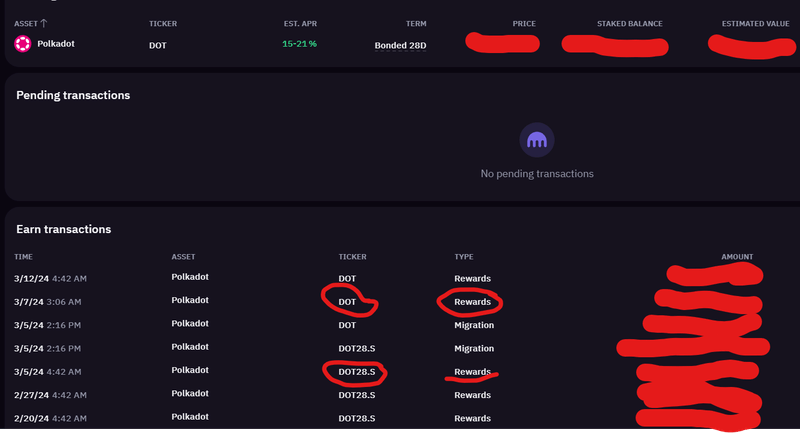
Task: Click the STAKED BALANCE column header
Action: click(x=629, y=23)
